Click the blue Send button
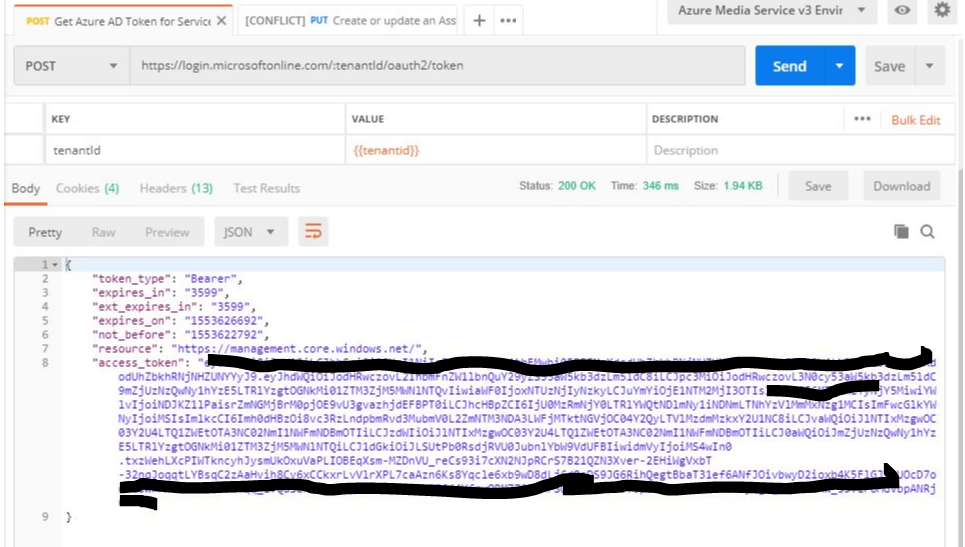 pyautogui.click(x=790, y=66)
